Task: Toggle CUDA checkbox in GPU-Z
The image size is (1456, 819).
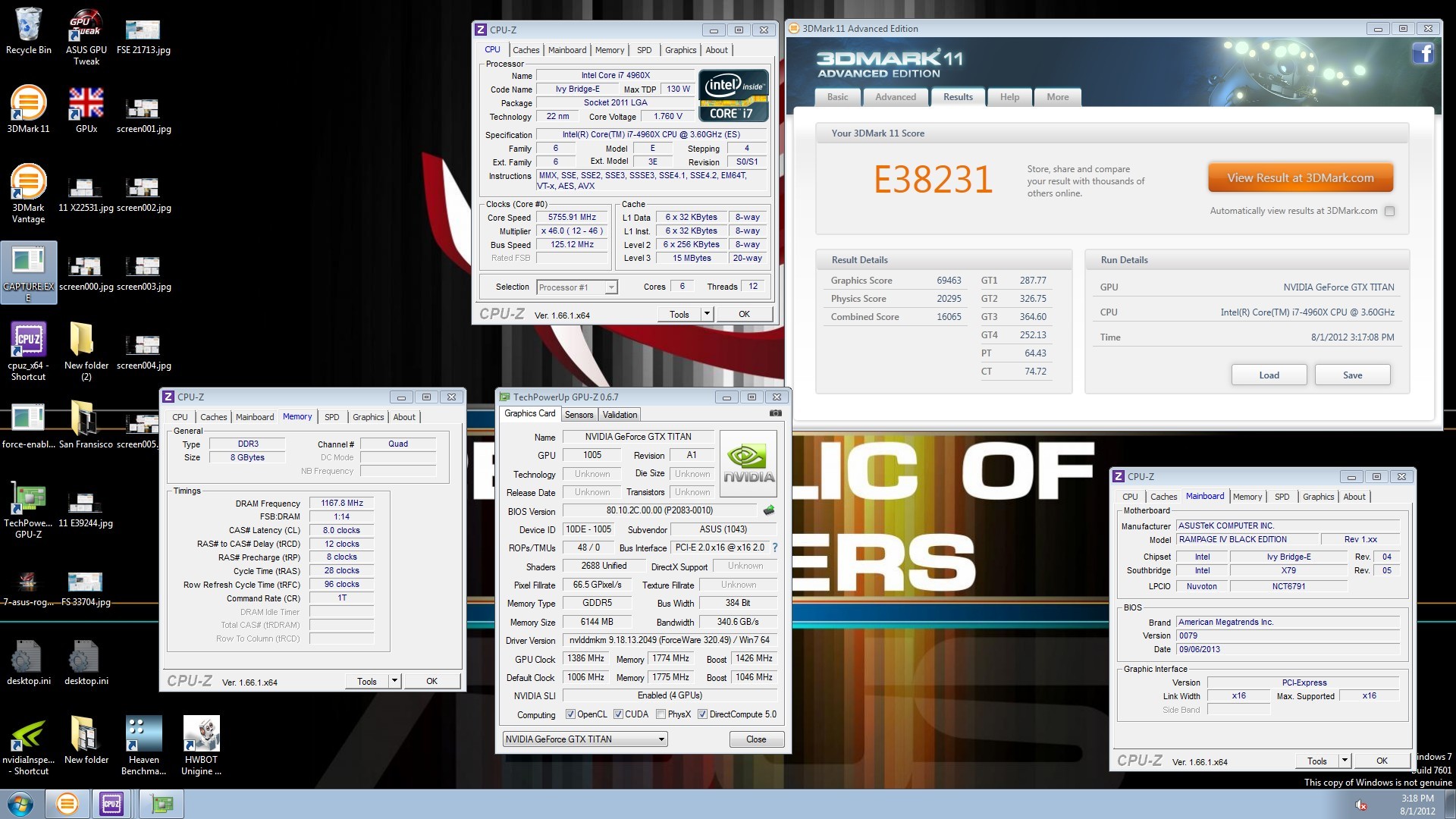Action: 618,714
